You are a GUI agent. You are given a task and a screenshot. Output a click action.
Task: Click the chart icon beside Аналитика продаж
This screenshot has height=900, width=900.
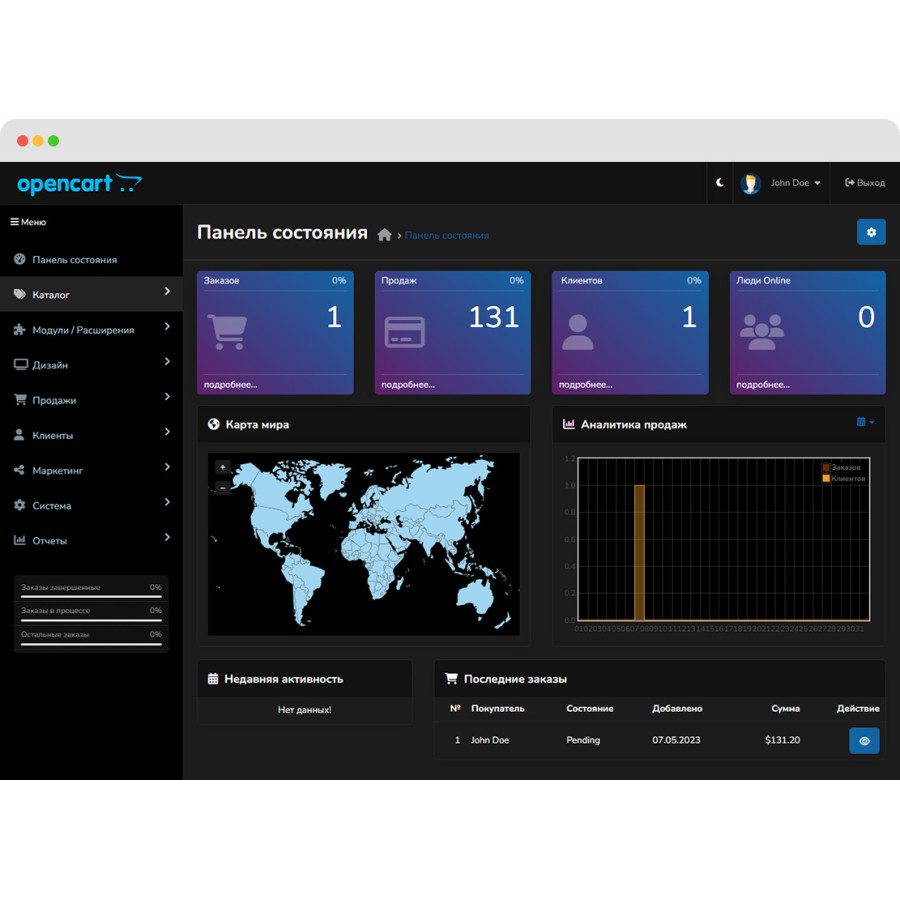point(568,424)
